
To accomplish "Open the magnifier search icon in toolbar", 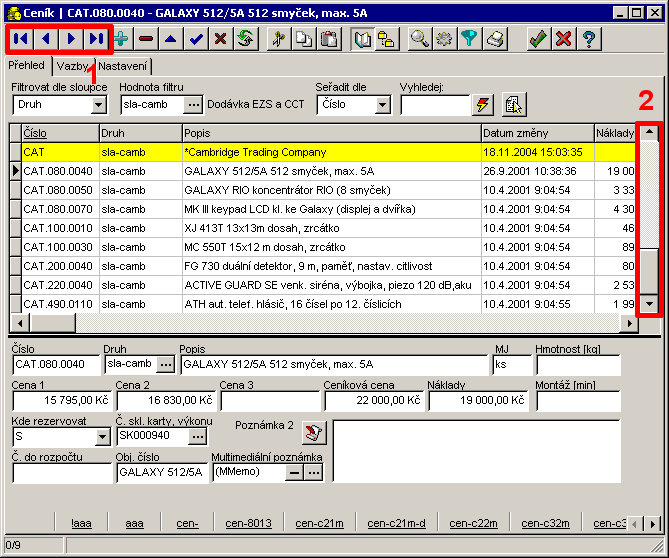I will point(421,39).
